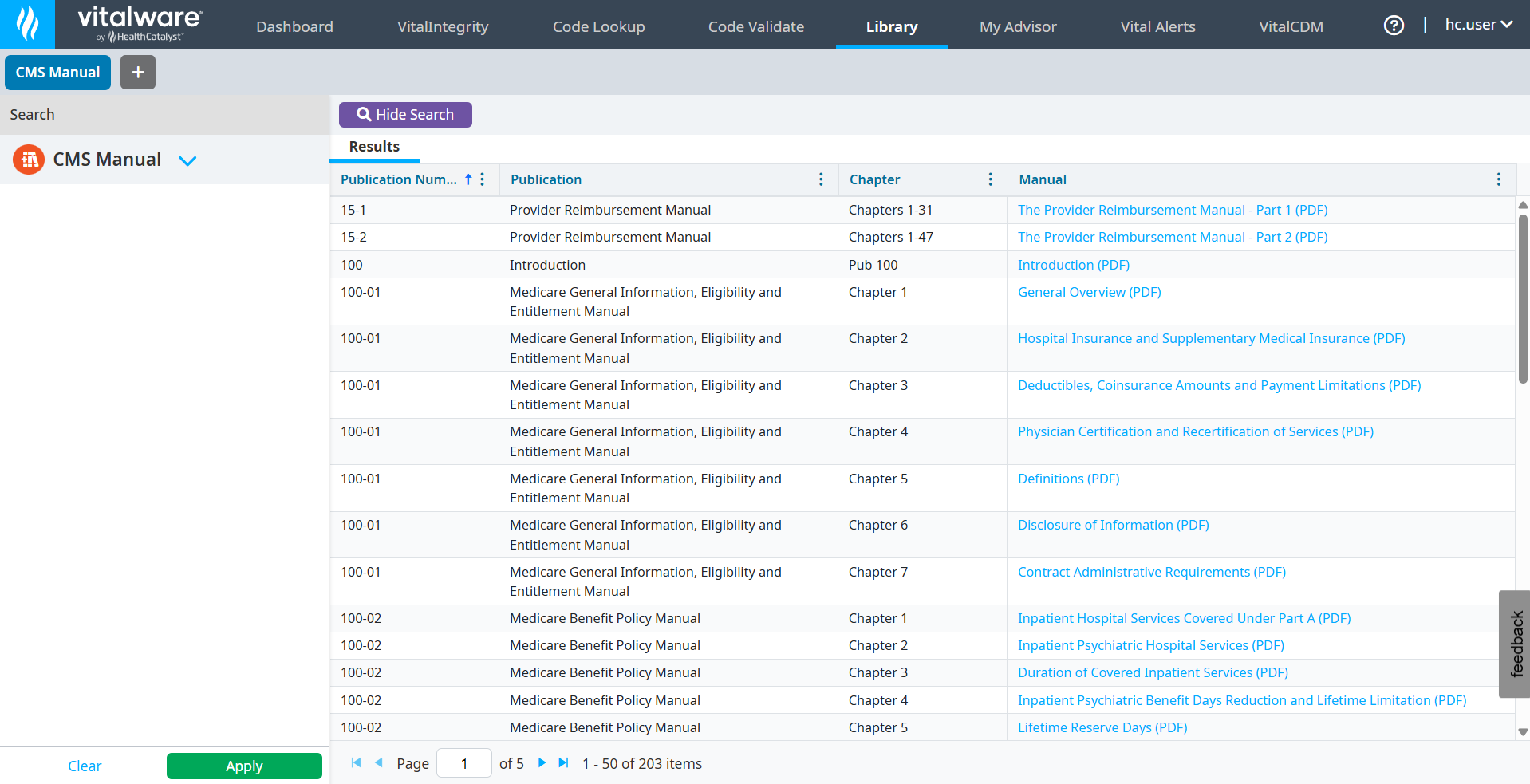Open Publication column options menu

tap(821, 179)
